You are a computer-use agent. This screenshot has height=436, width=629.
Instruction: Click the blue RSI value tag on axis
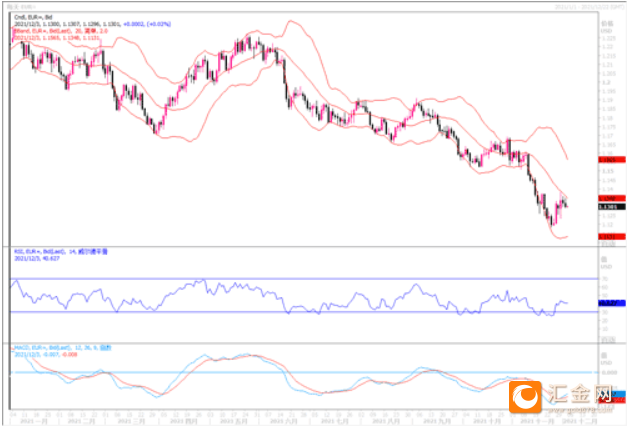point(612,303)
